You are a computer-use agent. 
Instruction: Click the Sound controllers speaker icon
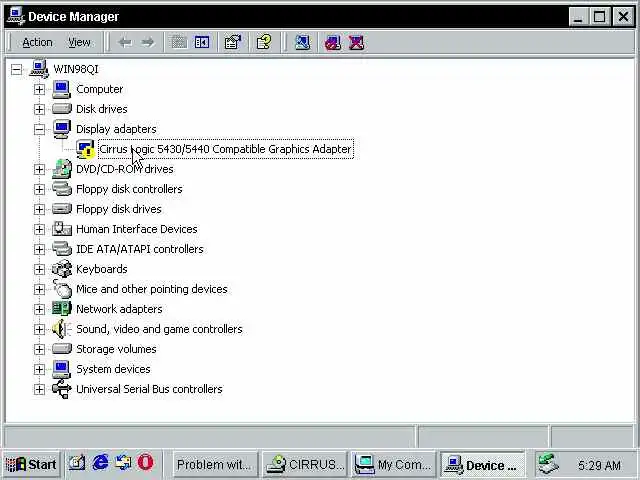[x=61, y=329]
